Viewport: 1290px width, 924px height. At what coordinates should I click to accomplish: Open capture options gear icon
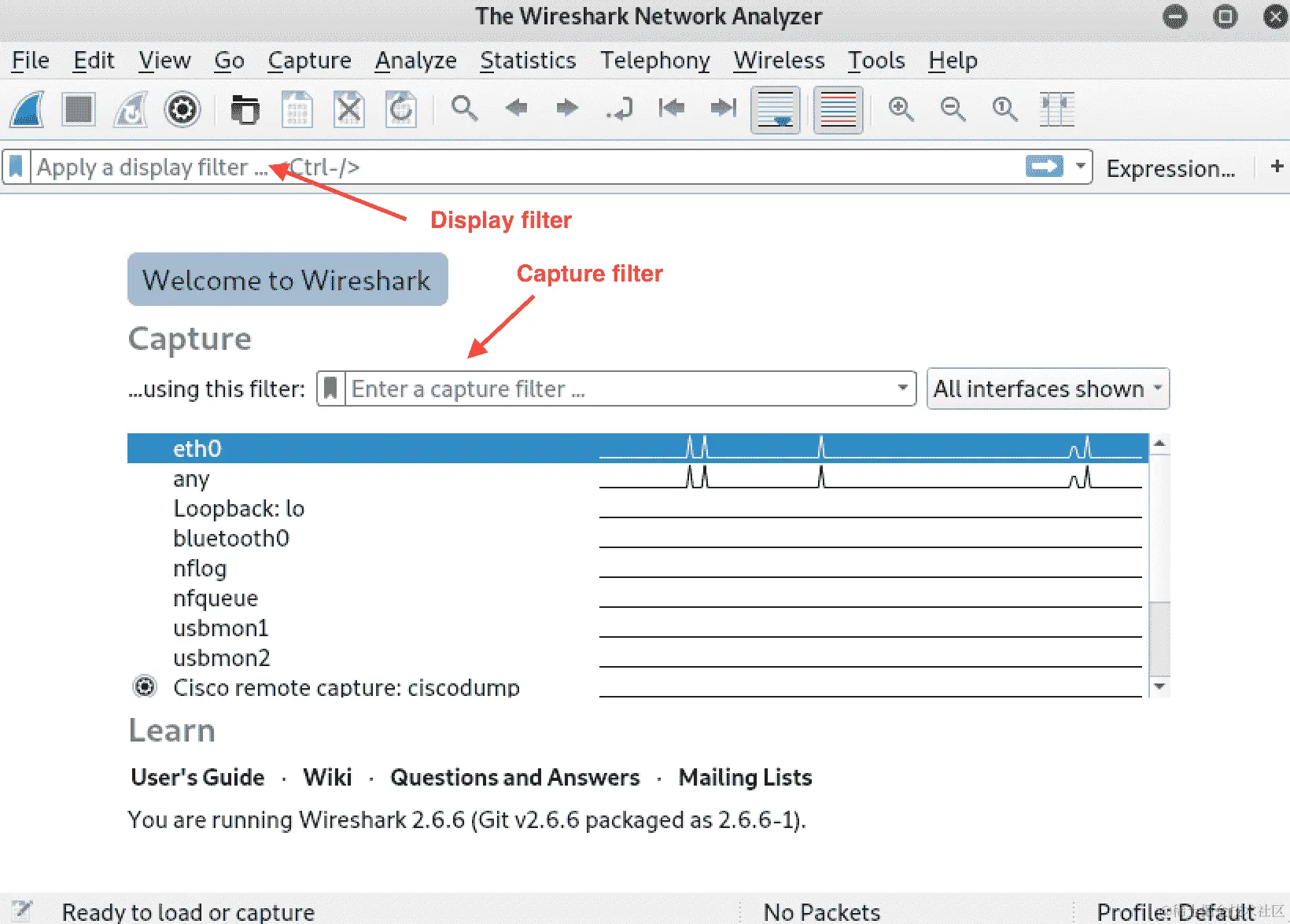(182, 109)
